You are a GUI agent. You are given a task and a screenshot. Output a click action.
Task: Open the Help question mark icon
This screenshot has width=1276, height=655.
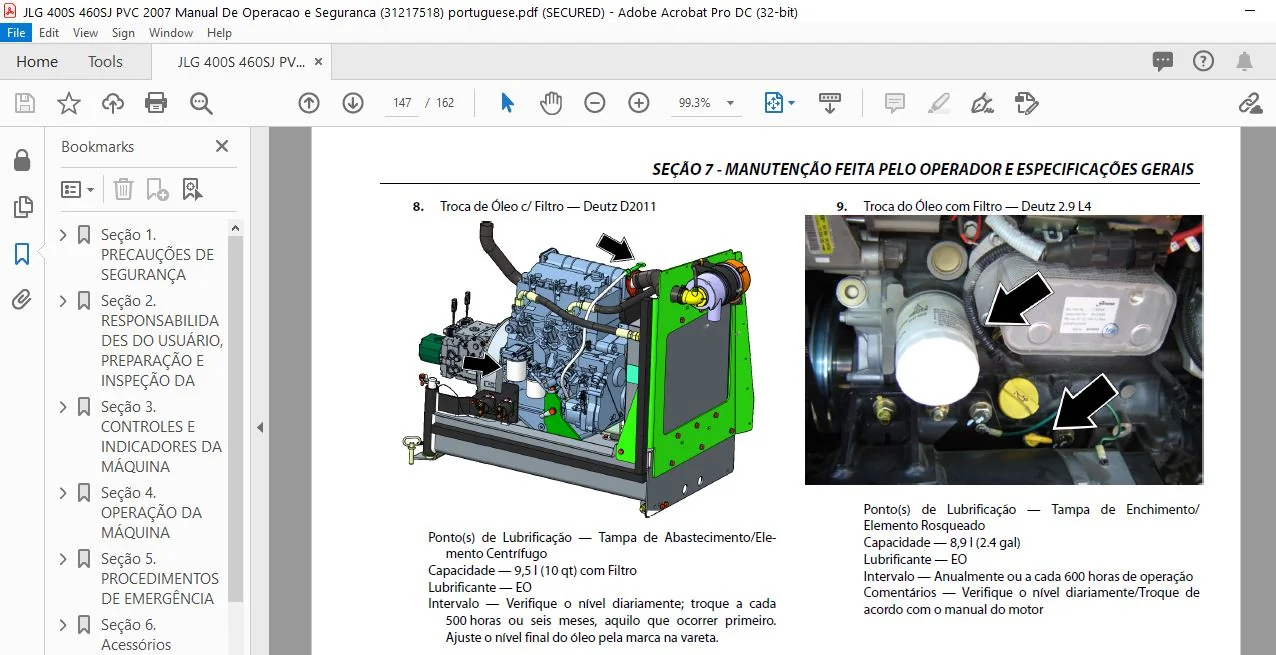point(1203,61)
